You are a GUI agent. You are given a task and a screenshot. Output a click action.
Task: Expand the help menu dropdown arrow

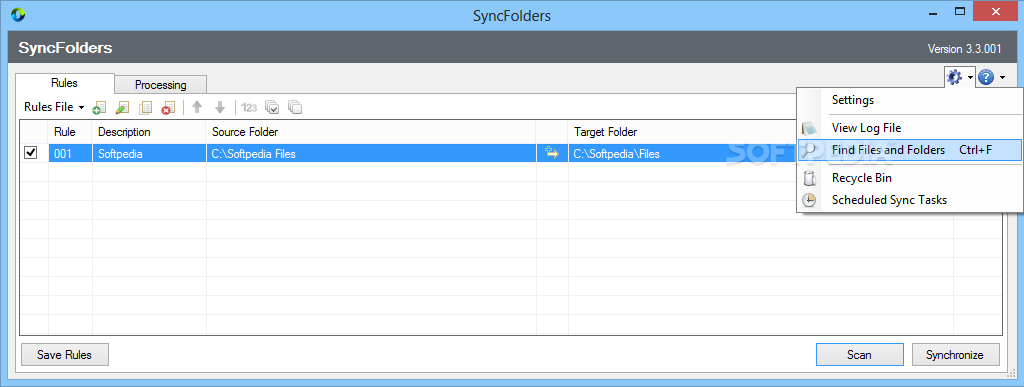1002,78
